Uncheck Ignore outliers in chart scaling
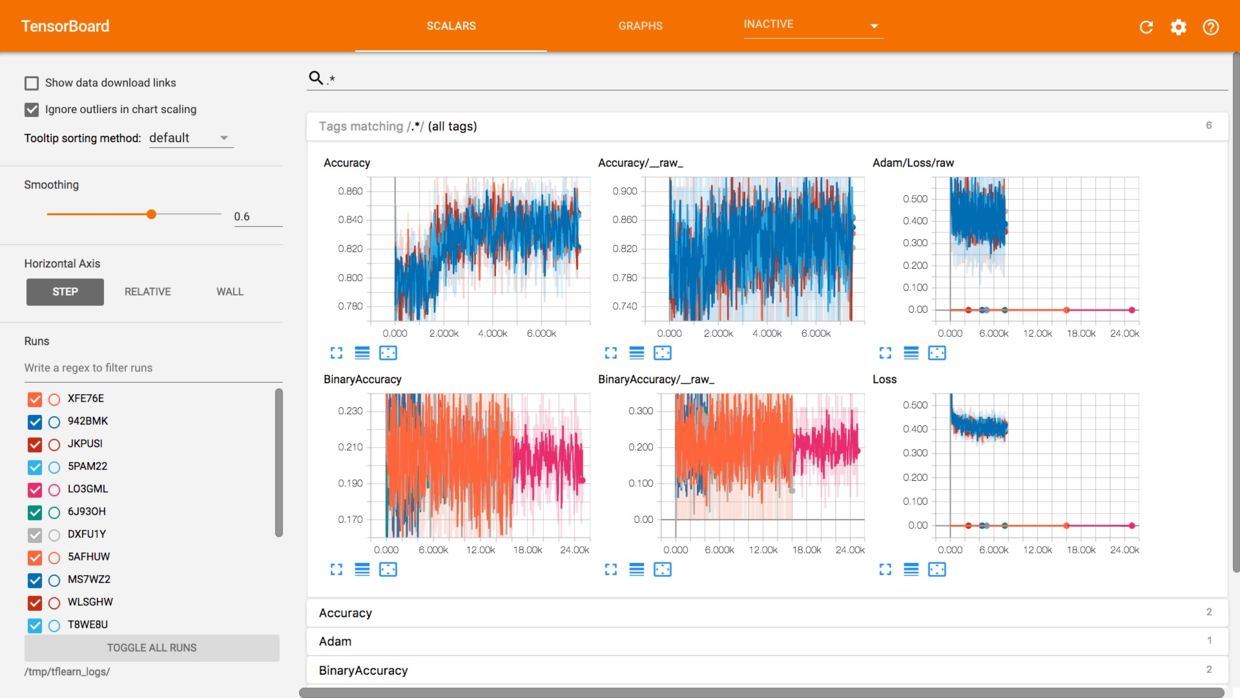 (x=32, y=109)
